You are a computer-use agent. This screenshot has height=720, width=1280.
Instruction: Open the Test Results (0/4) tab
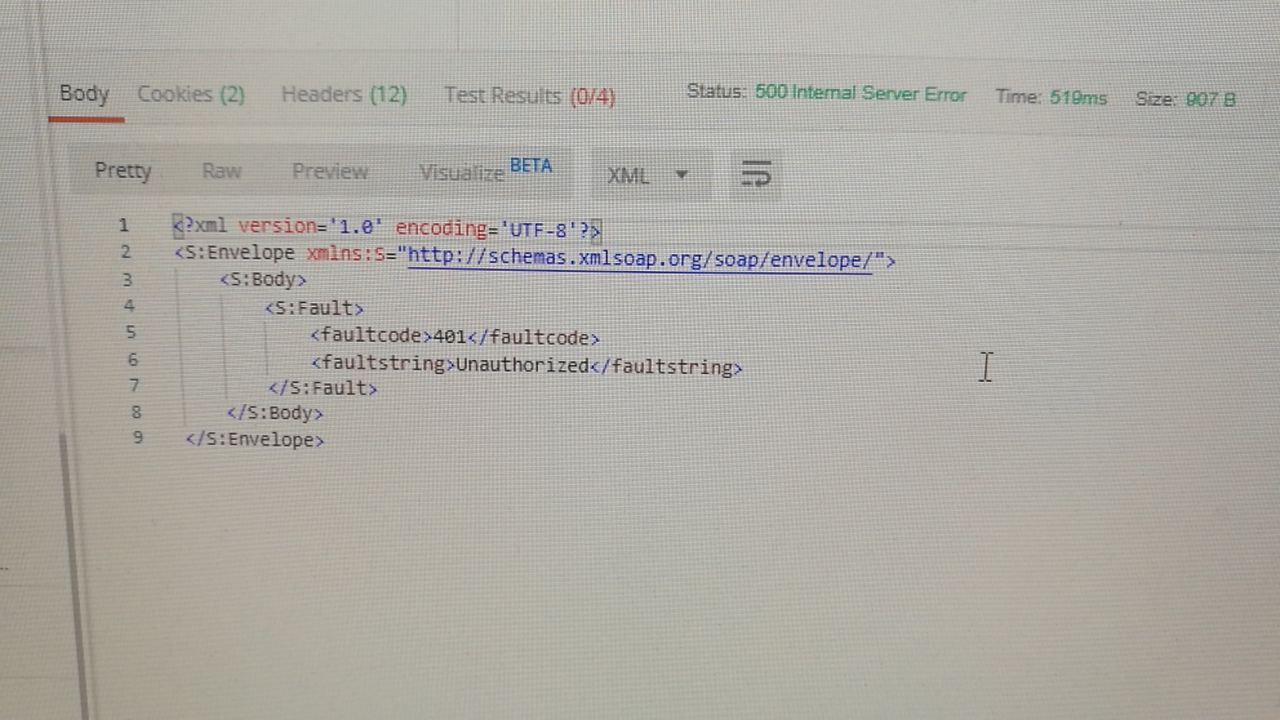pyautogui.click(x=530, y=96)
